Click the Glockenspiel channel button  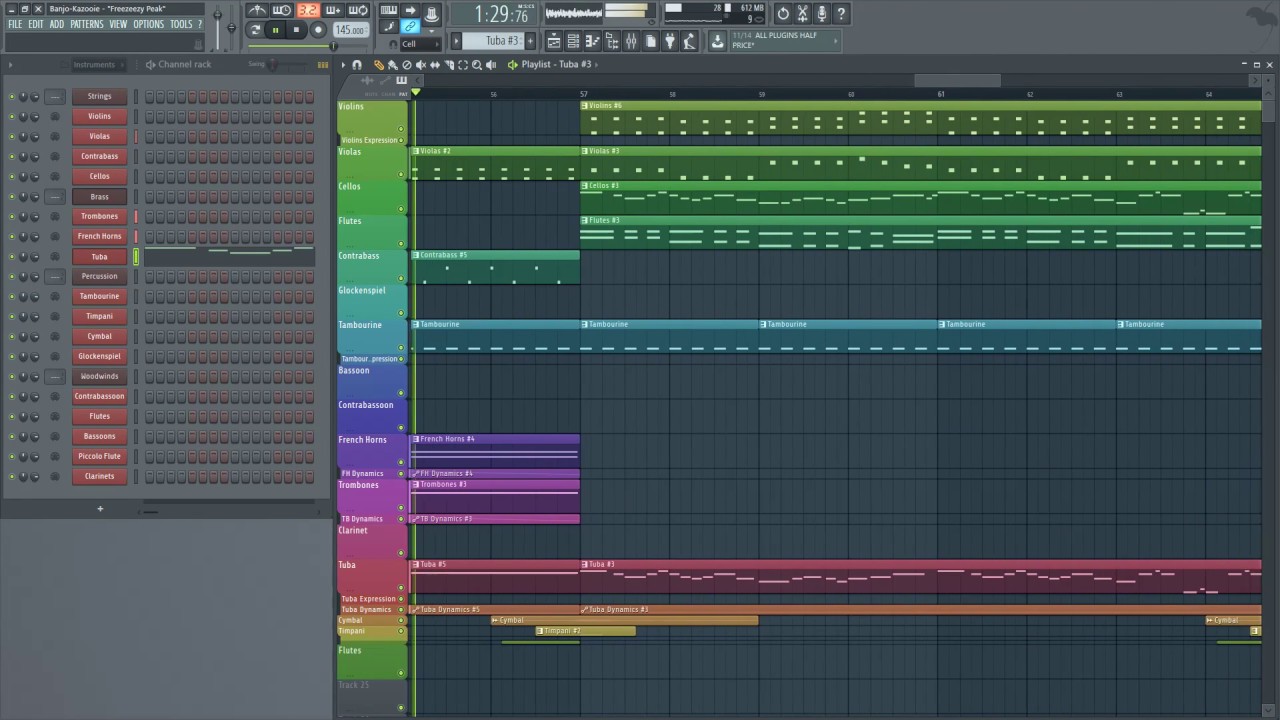(x=99, y=357)
